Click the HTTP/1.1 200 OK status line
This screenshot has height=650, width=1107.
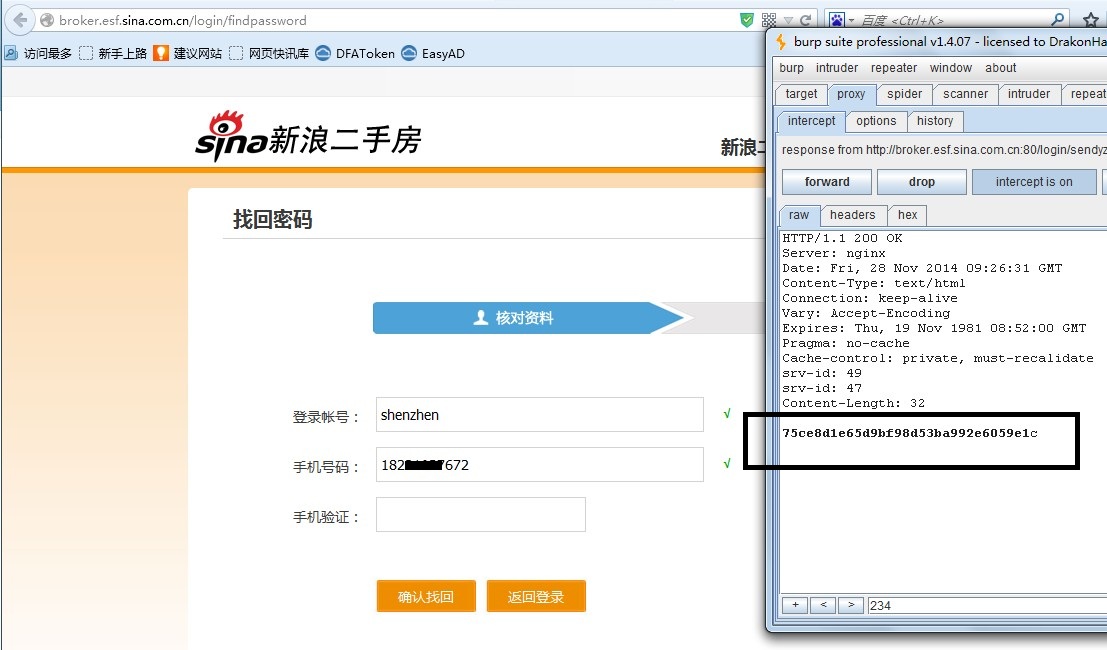[x=842, y=238]
